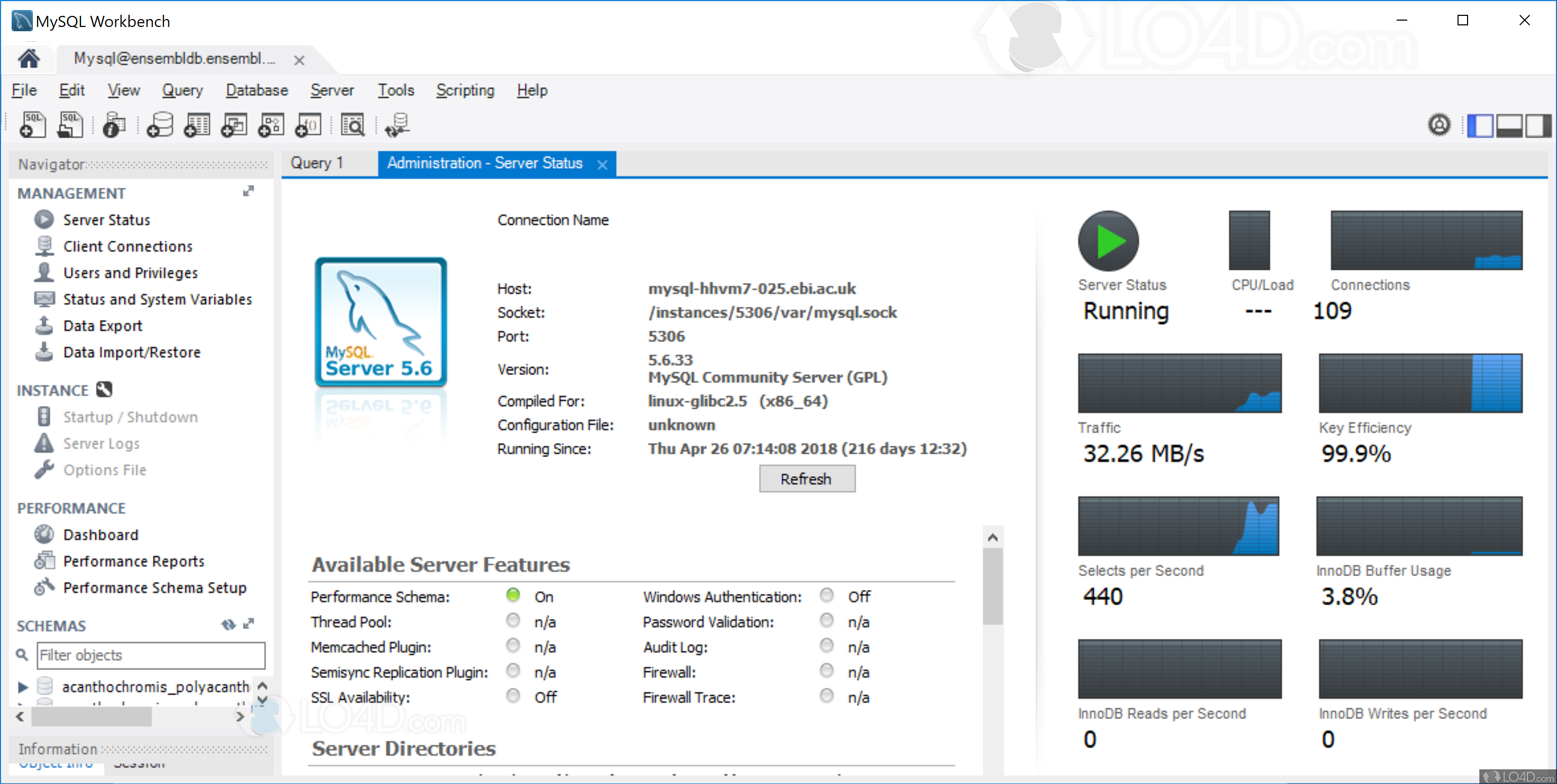Switch to the Query 1 tab
Image resolution: width=1557 pixels, height=784 pixels.
[x=316, y=163]
